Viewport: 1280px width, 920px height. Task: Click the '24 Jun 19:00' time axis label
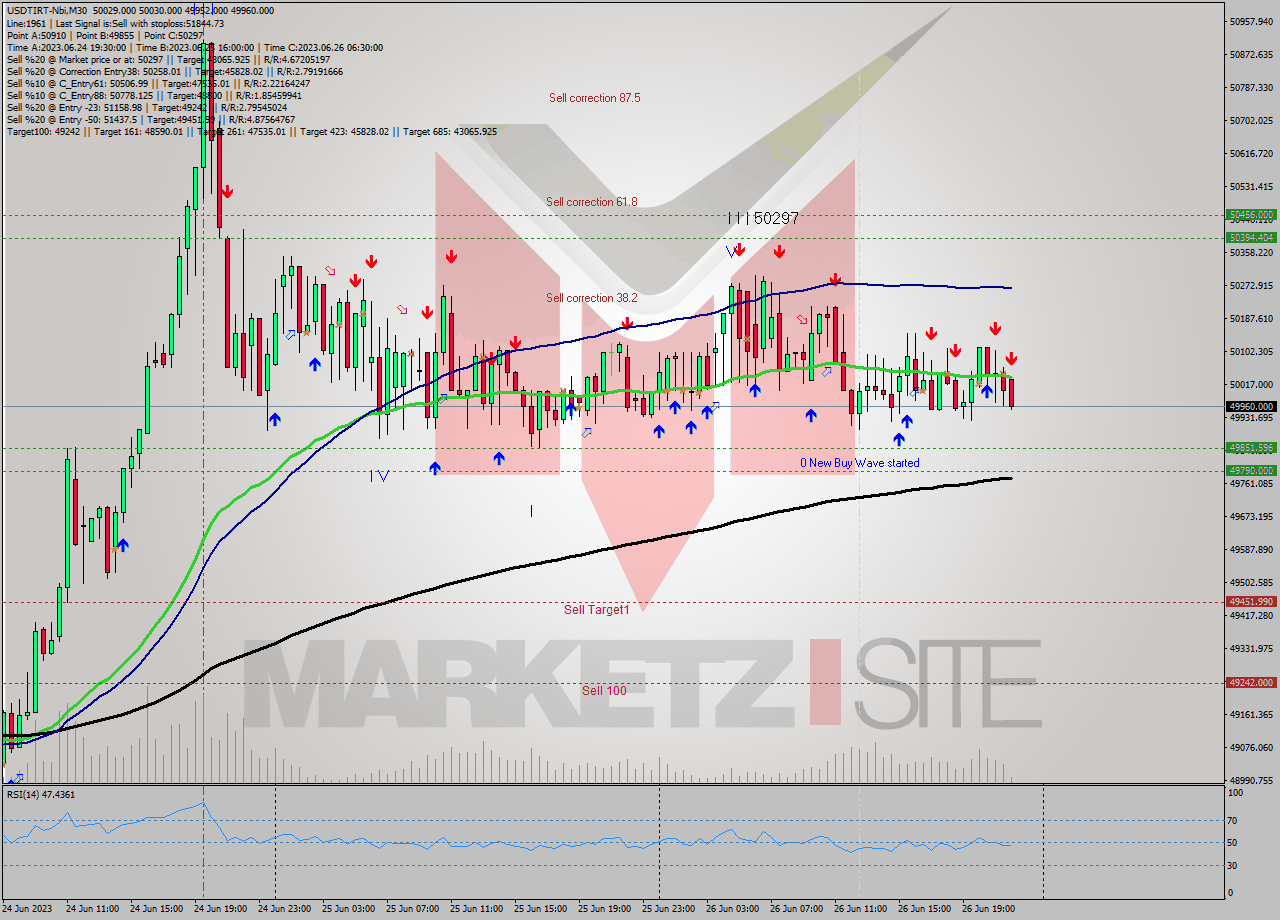tap(219, 909)
